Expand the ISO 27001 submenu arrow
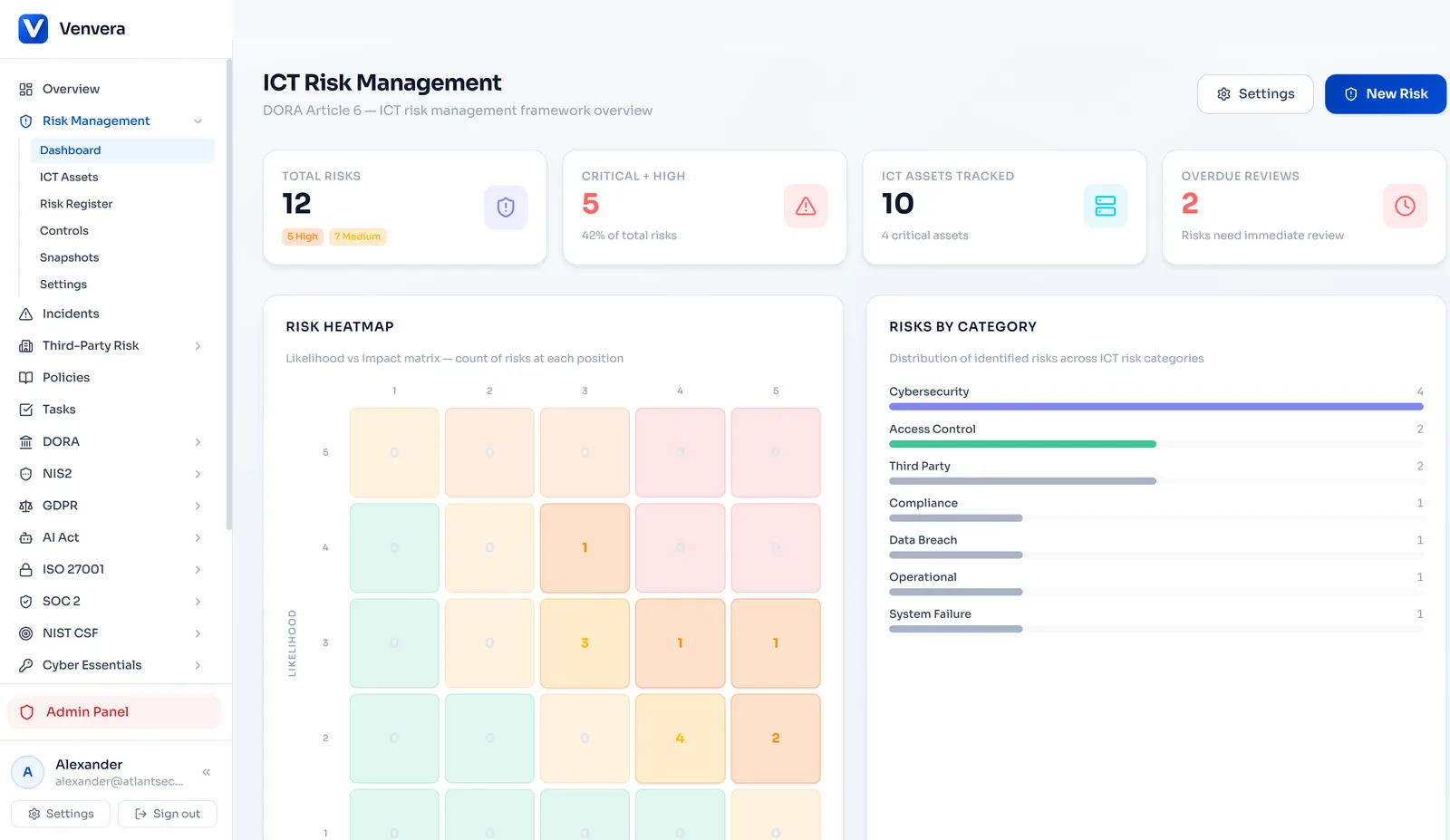 [x=198, y=569]
